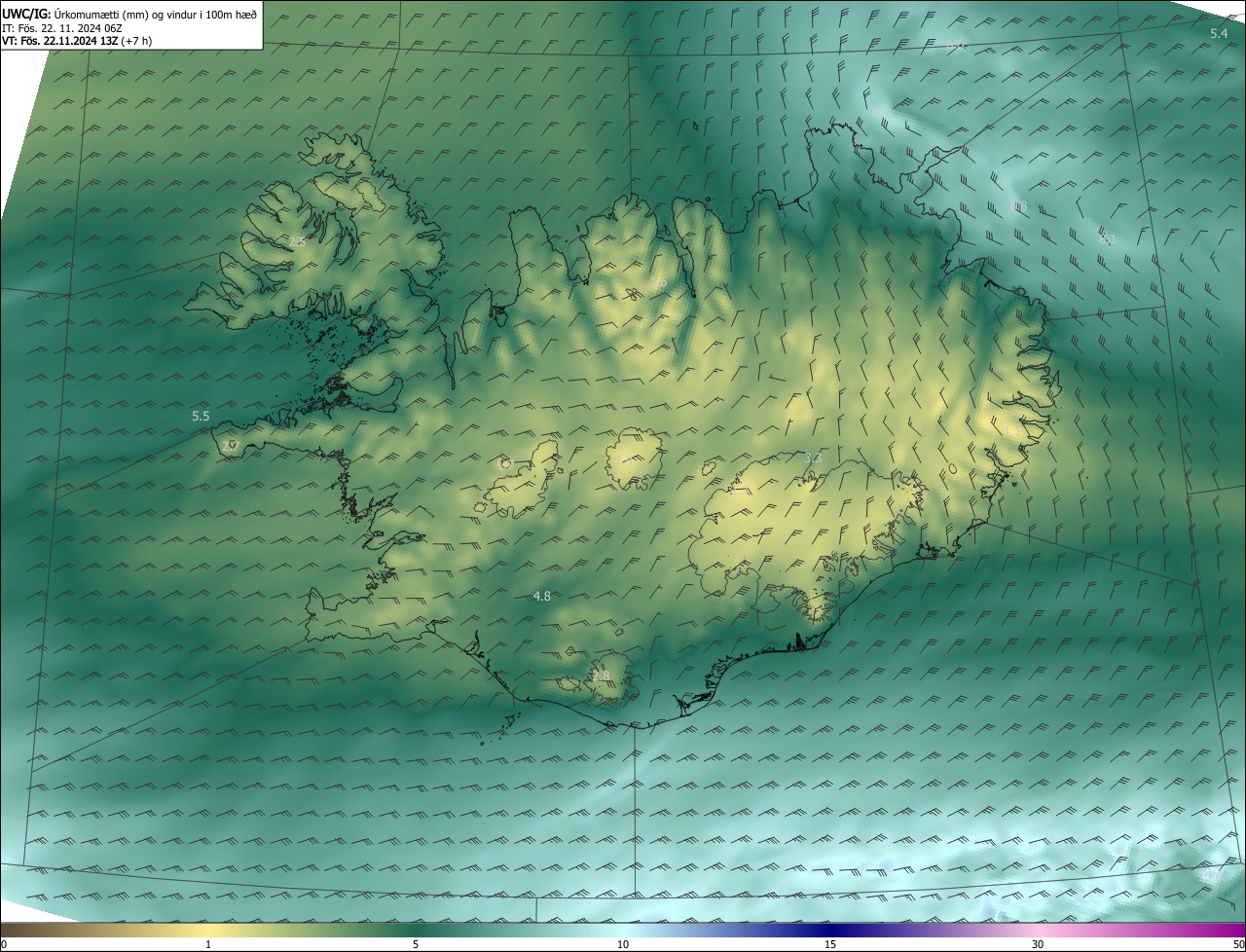1246x952 pixels.
Task: Click the 5.4 value in the map's northeast corner
Action: [x=1219, y=34]
